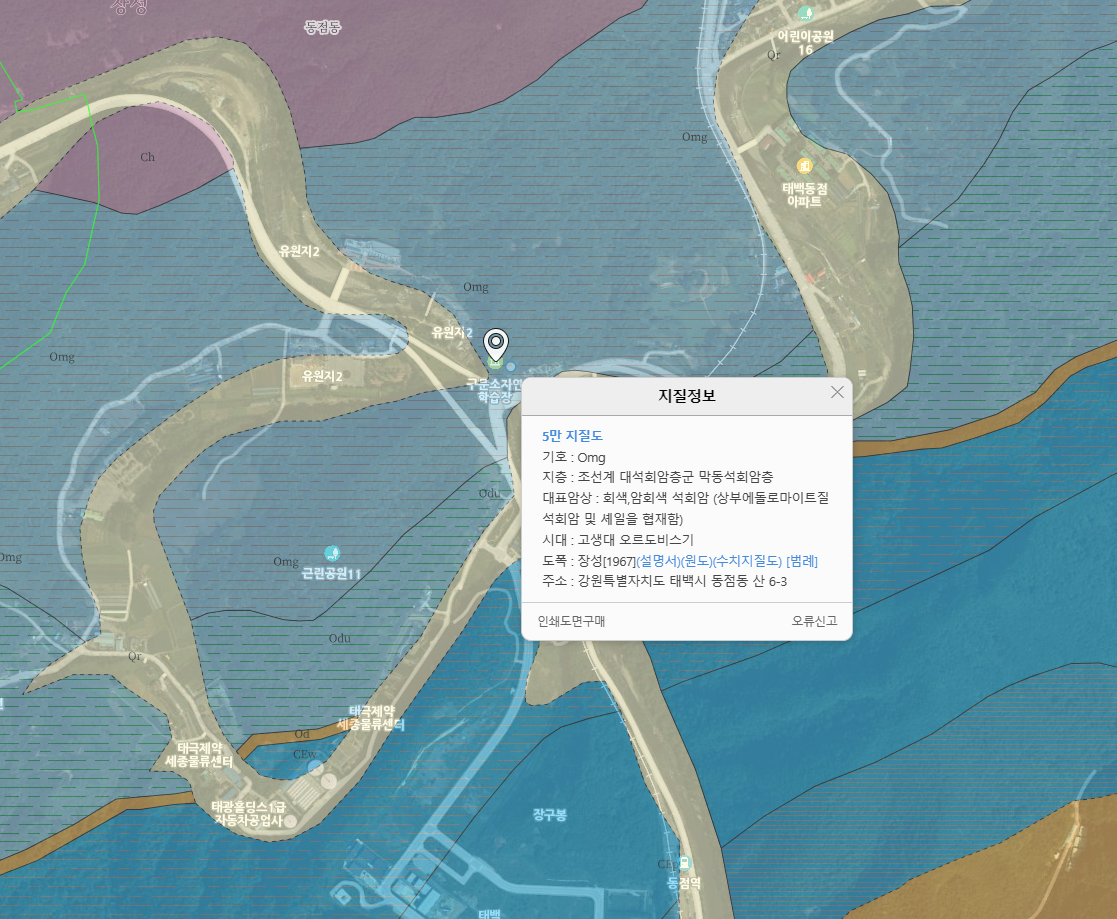Image resolution: width=1117 pixels, height=919 pixels.
Task: Open the (수치지질도) digital map link
Action: click(747, 561)
